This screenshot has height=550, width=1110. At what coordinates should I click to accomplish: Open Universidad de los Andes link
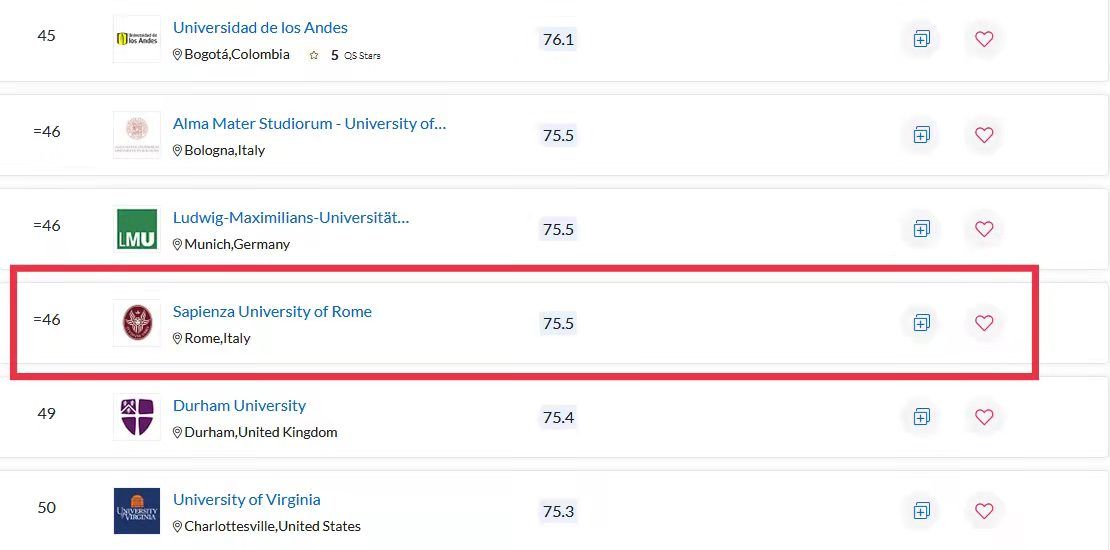click(x=260, y=28)
